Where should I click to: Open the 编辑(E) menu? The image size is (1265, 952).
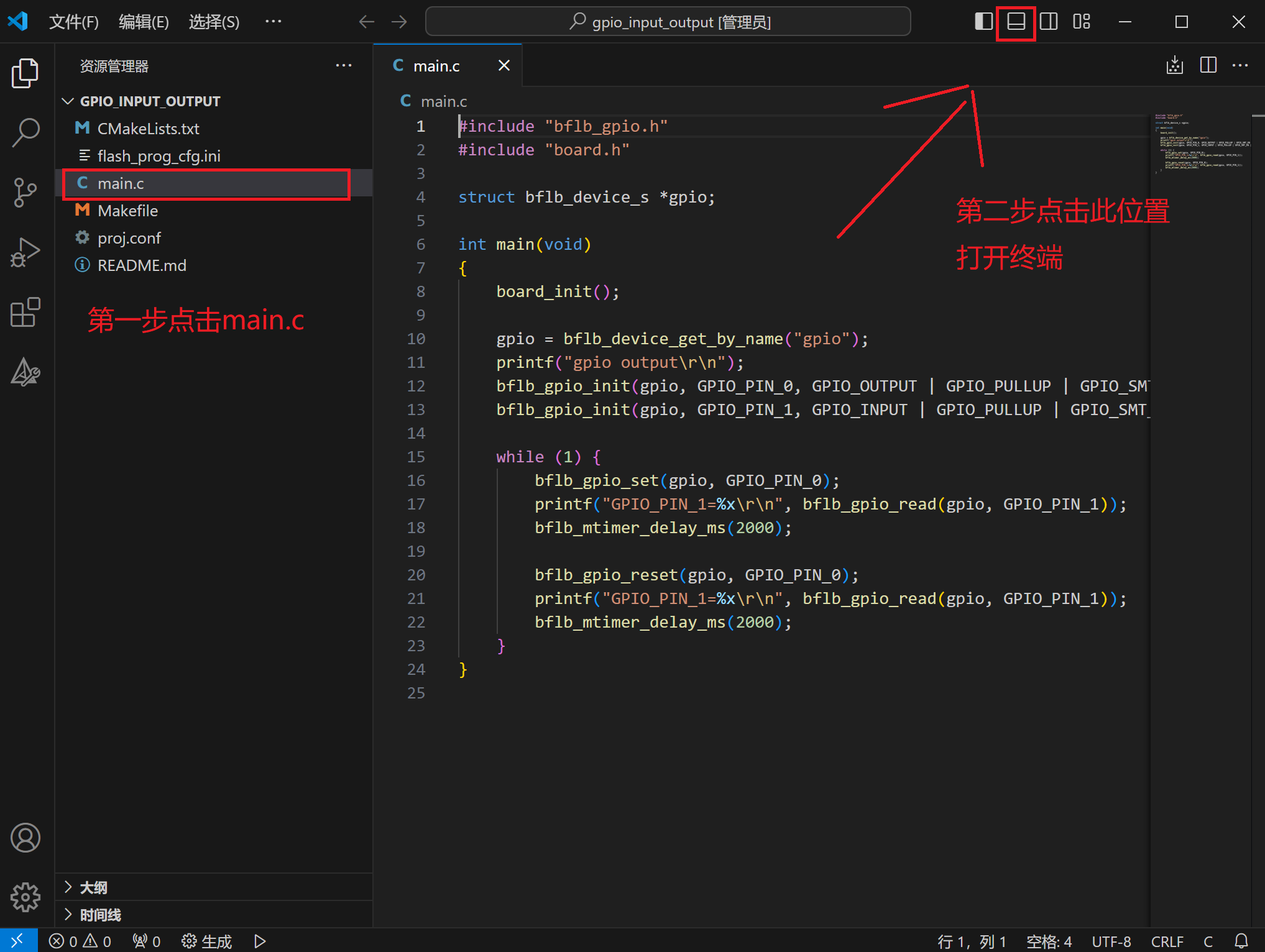point(144,22)
